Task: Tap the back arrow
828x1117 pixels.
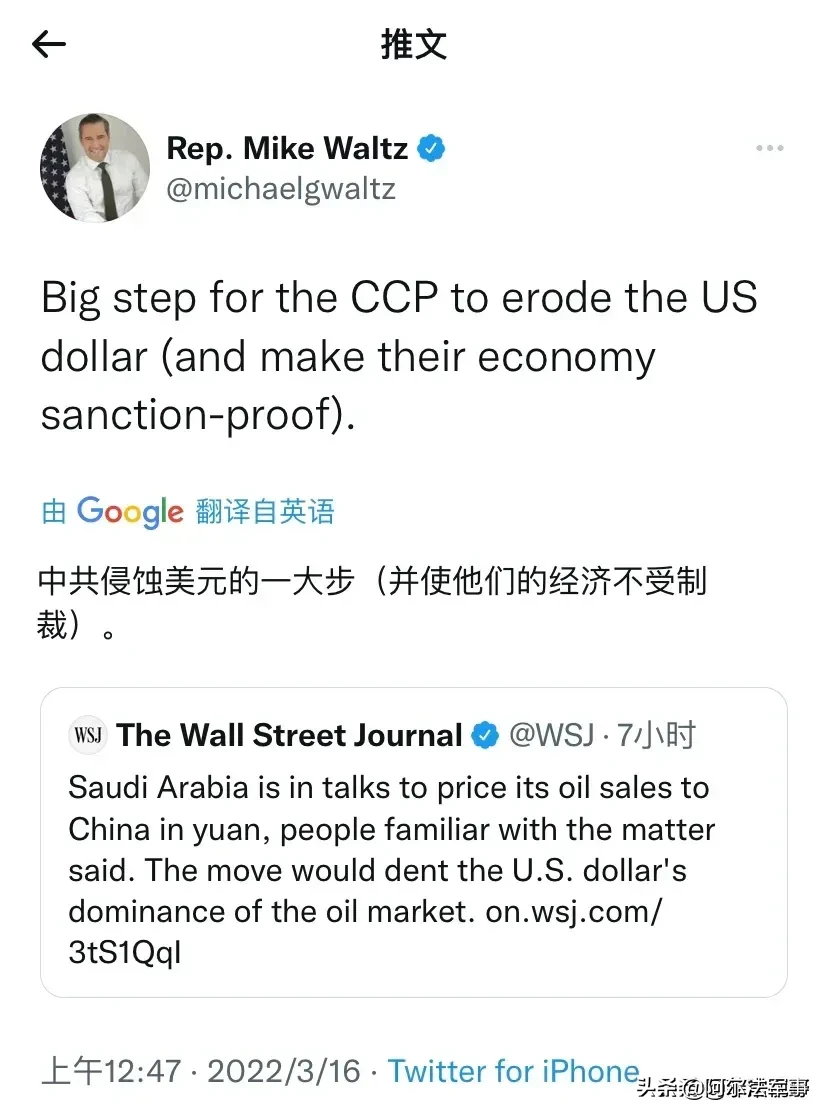Action: (x=49, y=44)
